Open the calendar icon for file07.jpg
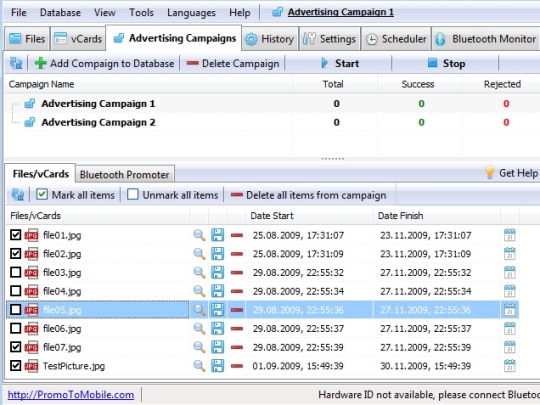The height and width of the screenshot is (405, 540). [510, 347]
